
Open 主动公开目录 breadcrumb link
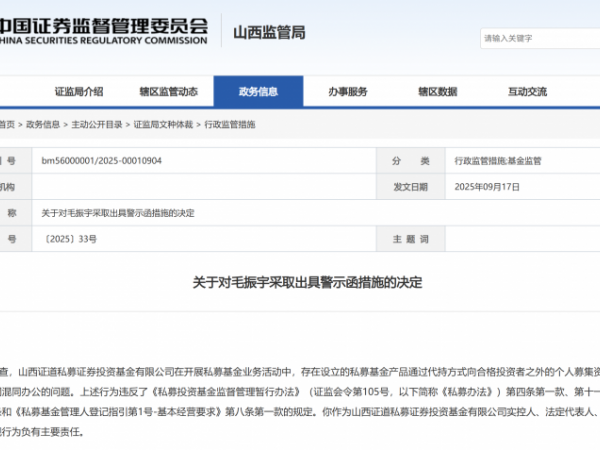click(x=96, y=125)
